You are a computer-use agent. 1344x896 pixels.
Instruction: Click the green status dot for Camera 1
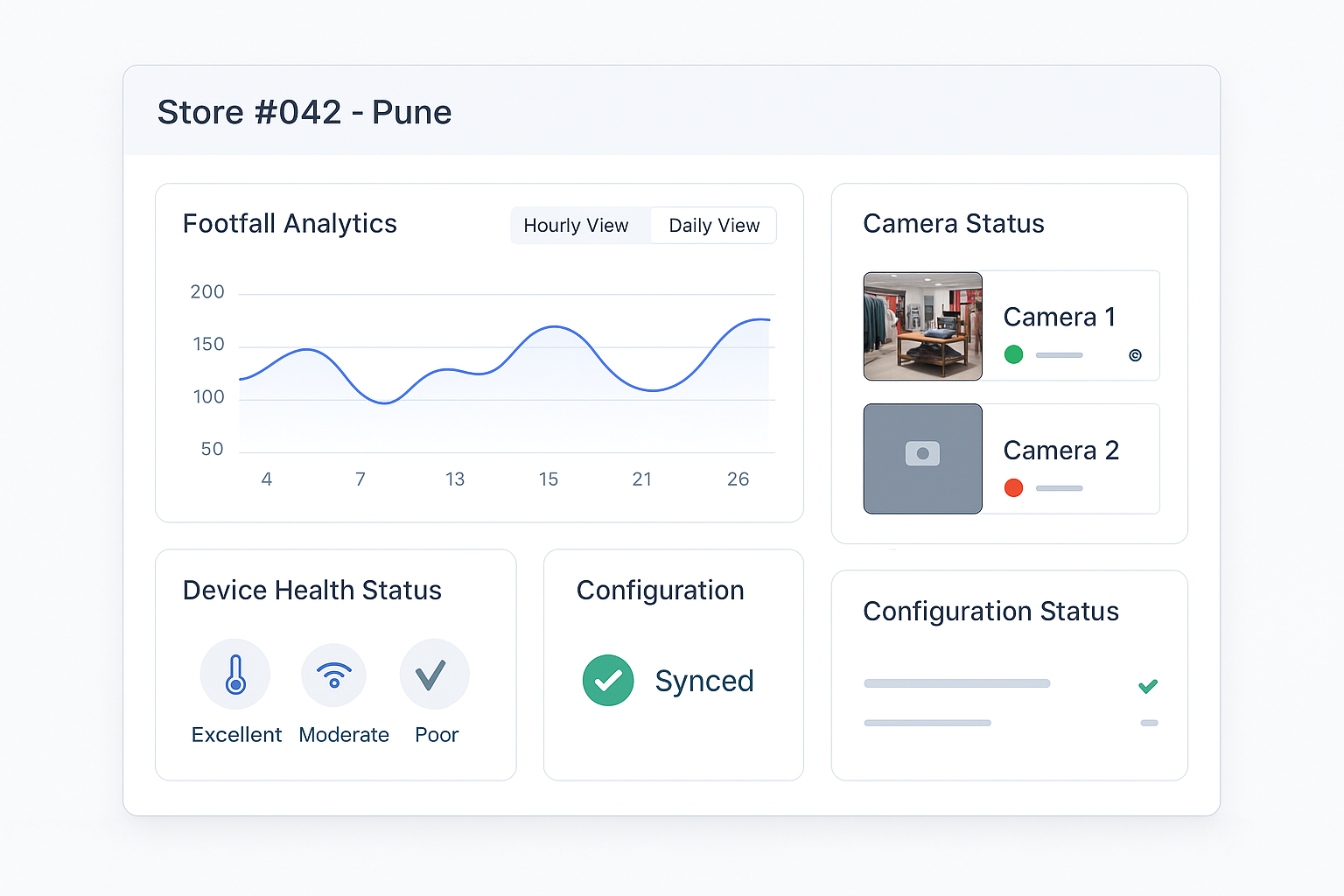pos(1013,354)
